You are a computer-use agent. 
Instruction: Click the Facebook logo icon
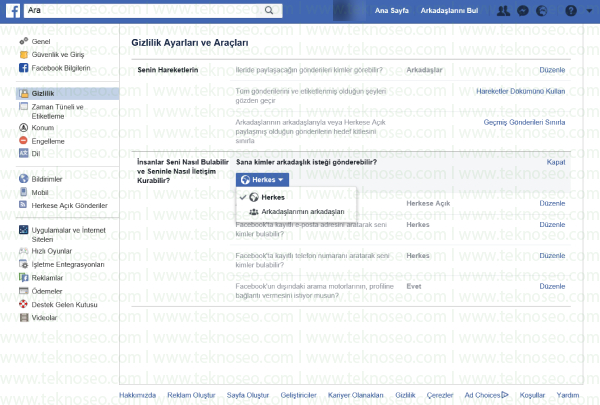click(x=13, y=11)
